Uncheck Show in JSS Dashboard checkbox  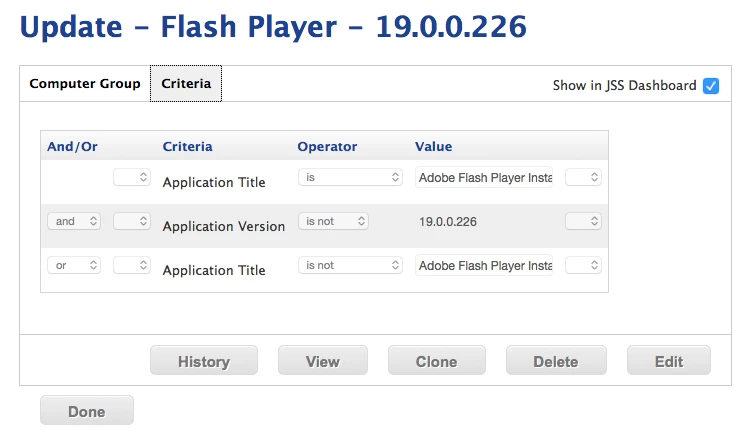pos(711,86)
